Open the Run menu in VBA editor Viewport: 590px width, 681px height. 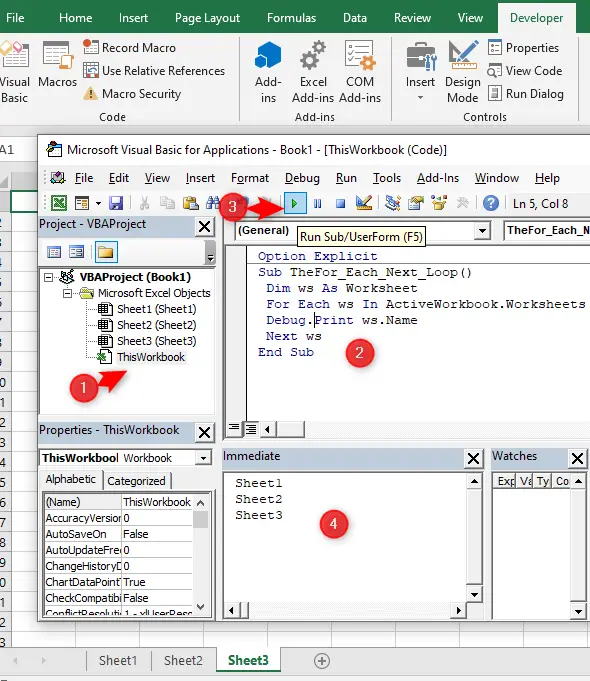(x=346, y=178)
